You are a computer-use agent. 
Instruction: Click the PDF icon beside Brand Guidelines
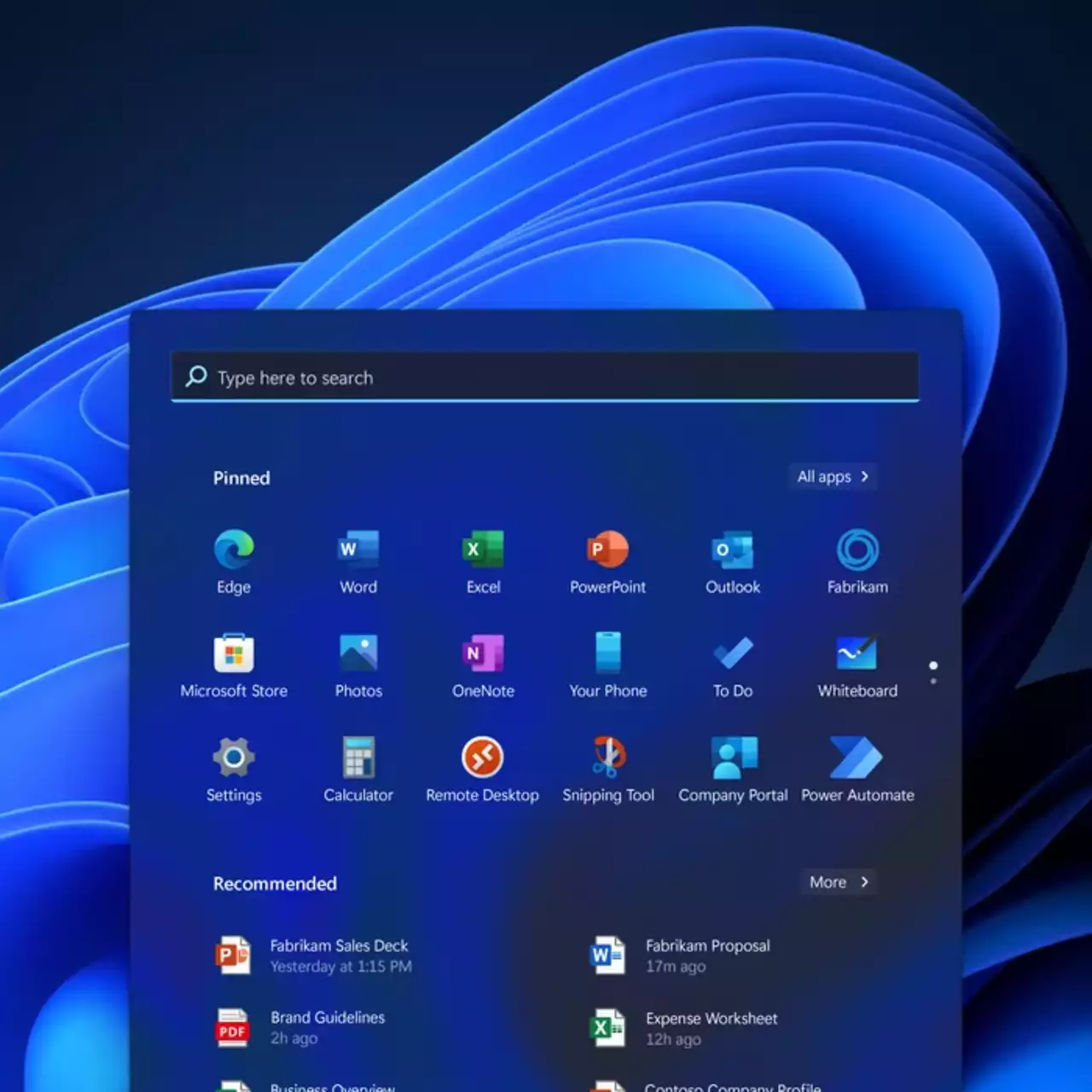coord(232,1028)
